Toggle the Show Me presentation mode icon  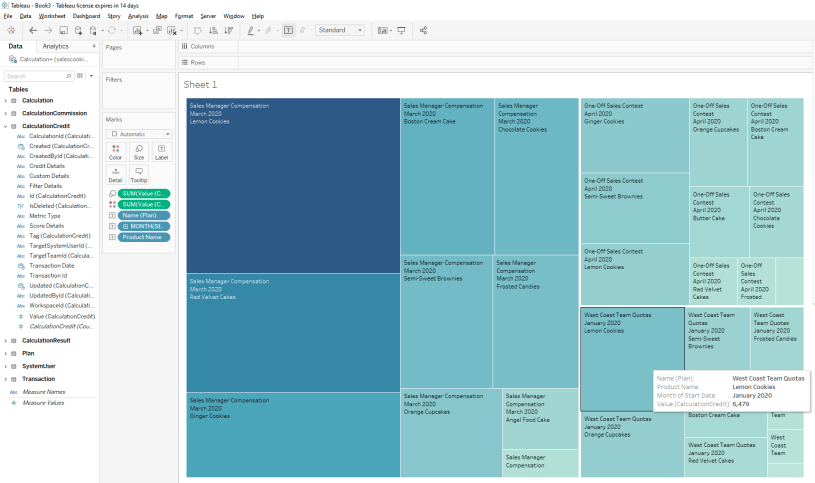coord(401,31)
